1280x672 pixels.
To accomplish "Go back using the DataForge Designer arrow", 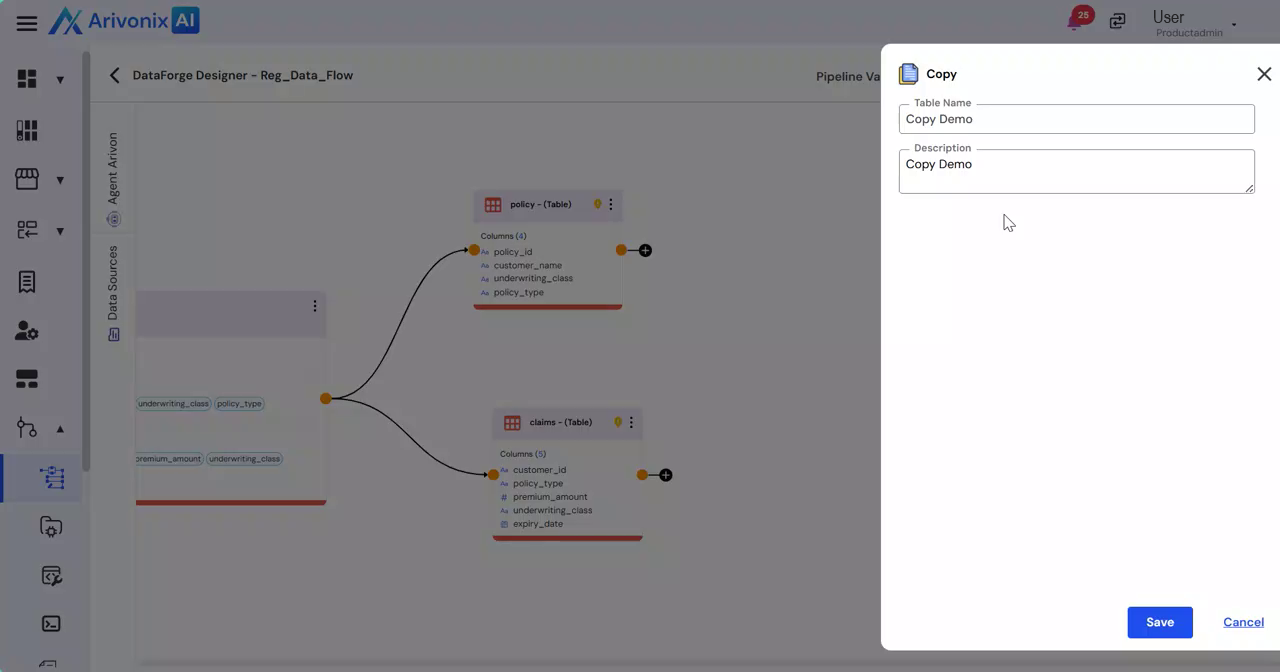I will tap(114, 75).
